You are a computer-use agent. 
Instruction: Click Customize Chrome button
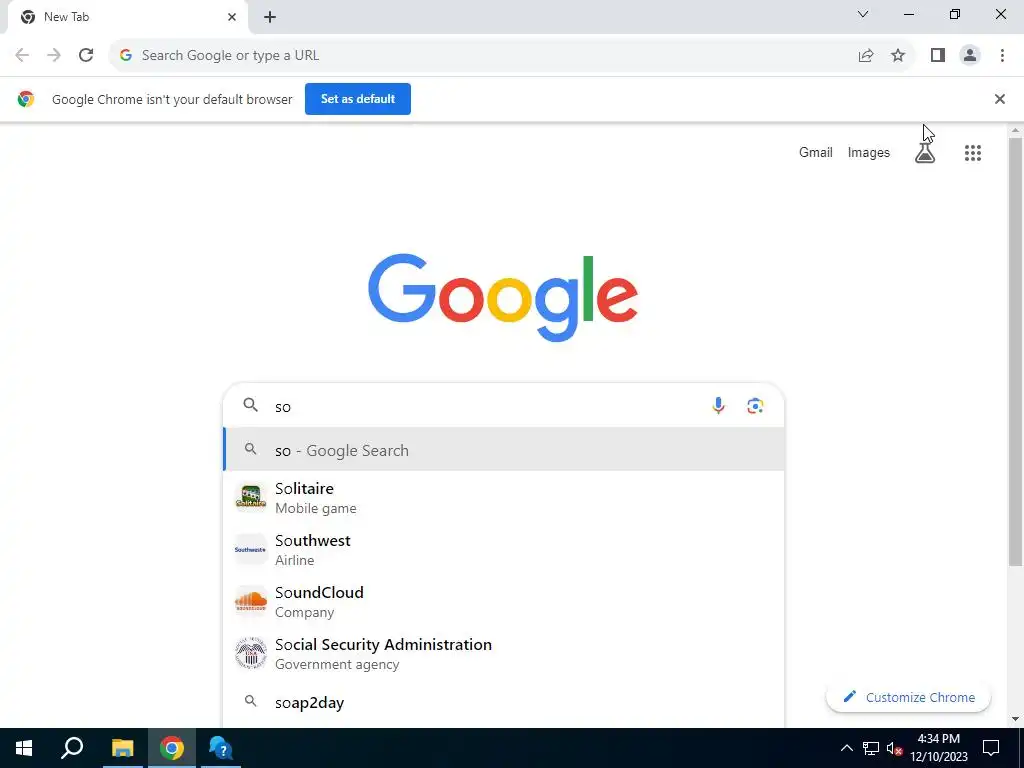pos(908,697)
